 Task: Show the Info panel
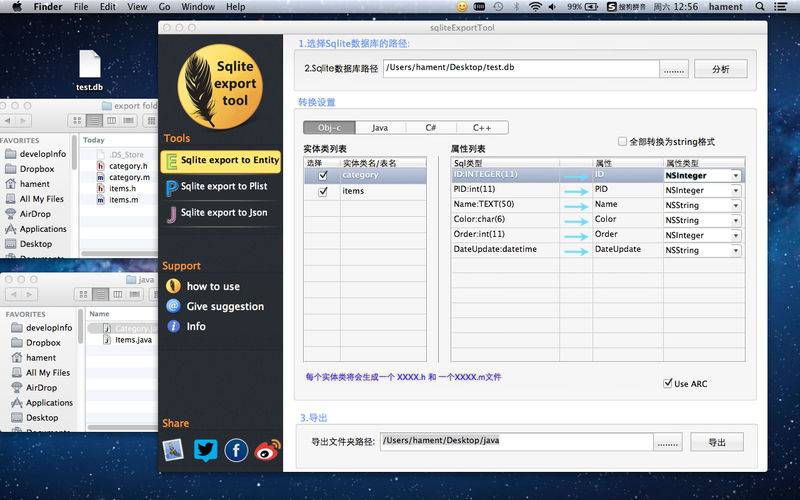point(186,326)
